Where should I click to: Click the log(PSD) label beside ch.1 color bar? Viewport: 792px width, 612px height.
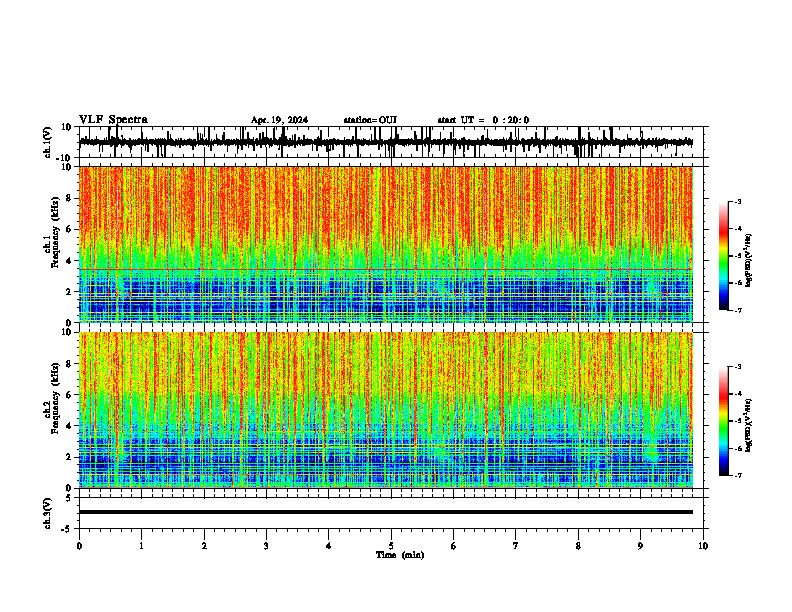[748, 261]
